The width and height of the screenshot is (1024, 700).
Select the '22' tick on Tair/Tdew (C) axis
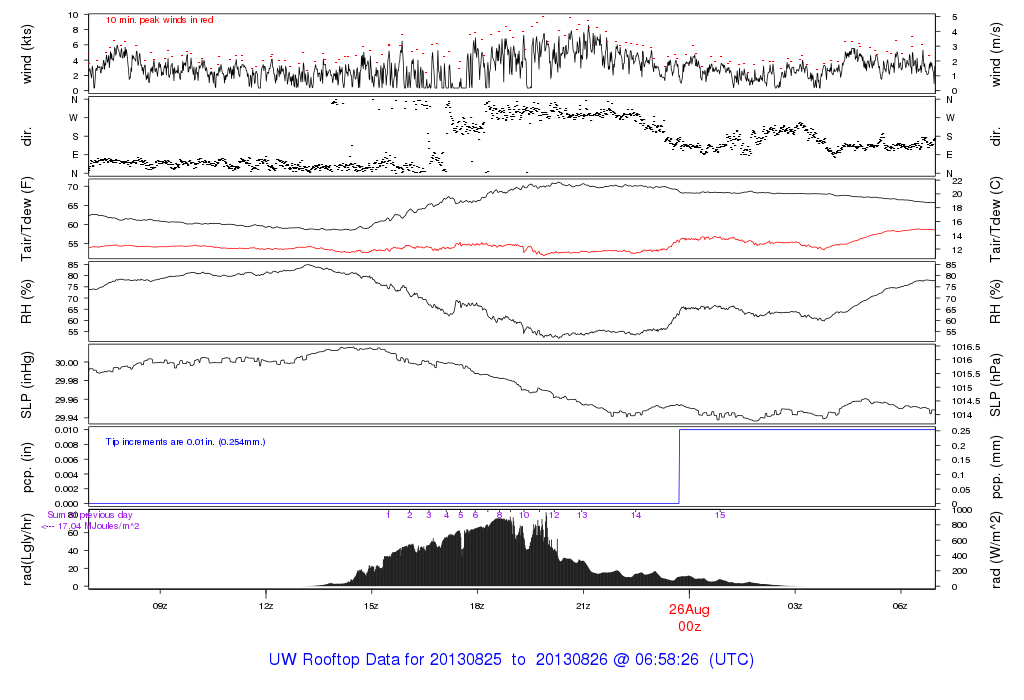[x=957, y=181]
